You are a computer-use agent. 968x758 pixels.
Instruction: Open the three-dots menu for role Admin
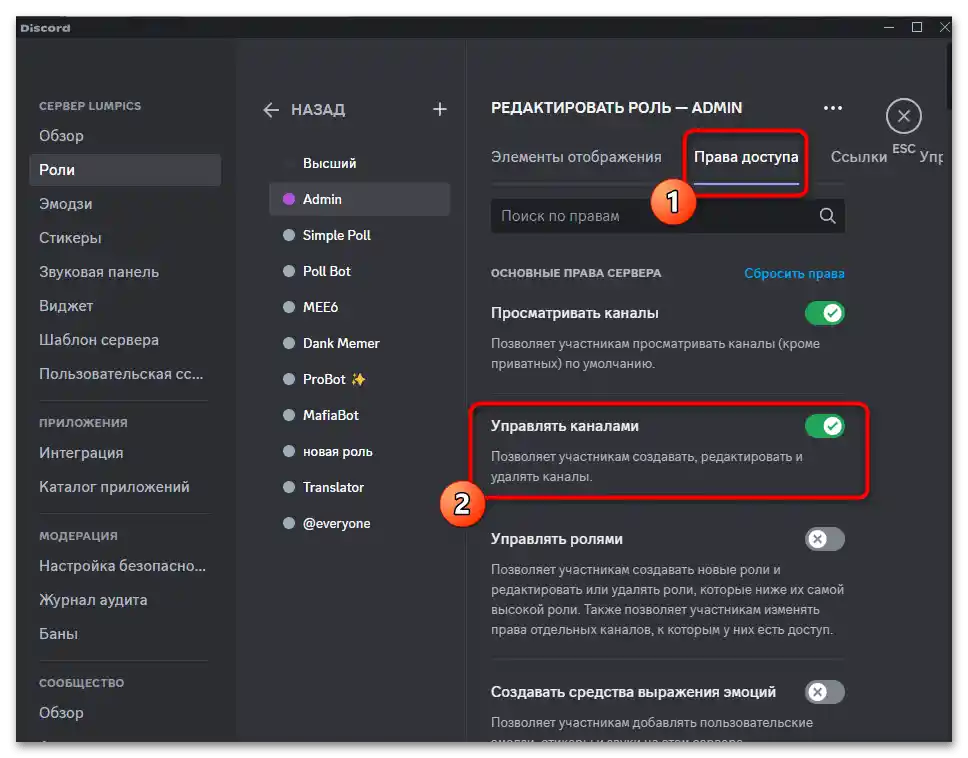click(x=832, y=108)
